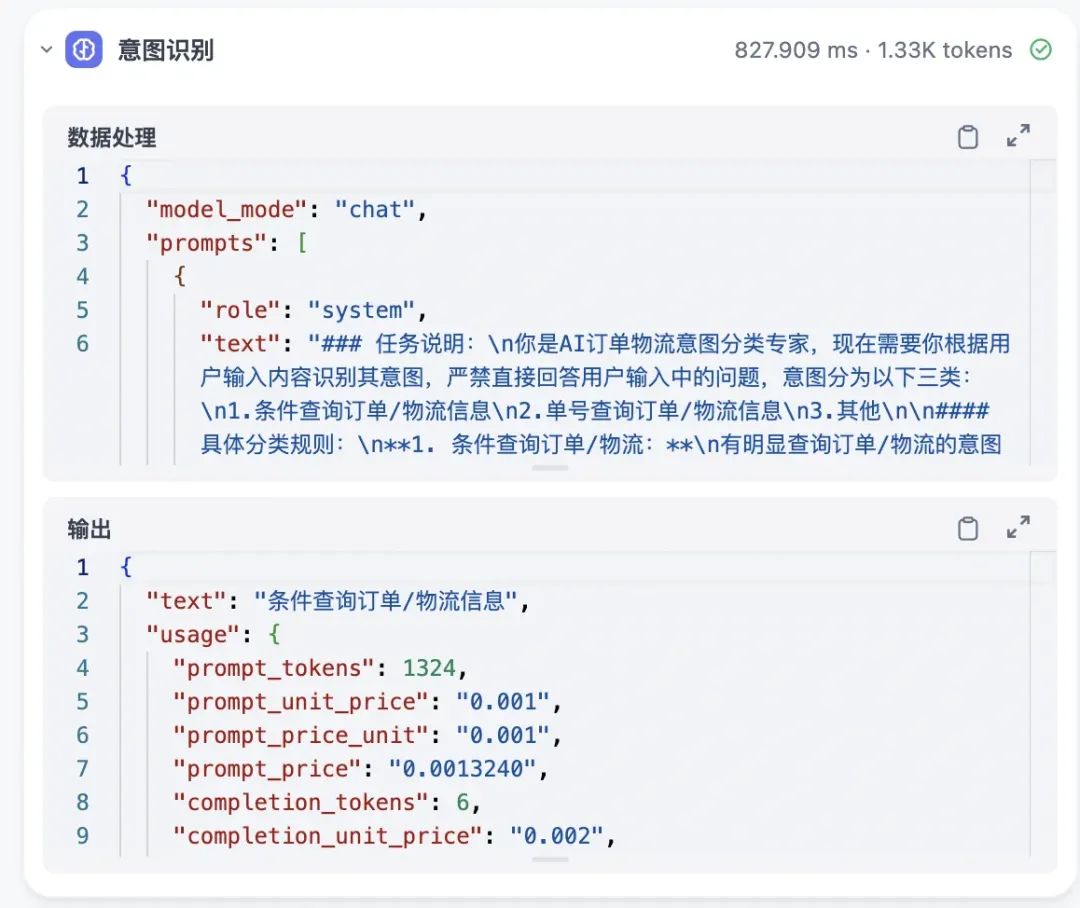Click the 数据处理 section header
The width and height of the screenshot is (1080, 908).
[112, 137]
